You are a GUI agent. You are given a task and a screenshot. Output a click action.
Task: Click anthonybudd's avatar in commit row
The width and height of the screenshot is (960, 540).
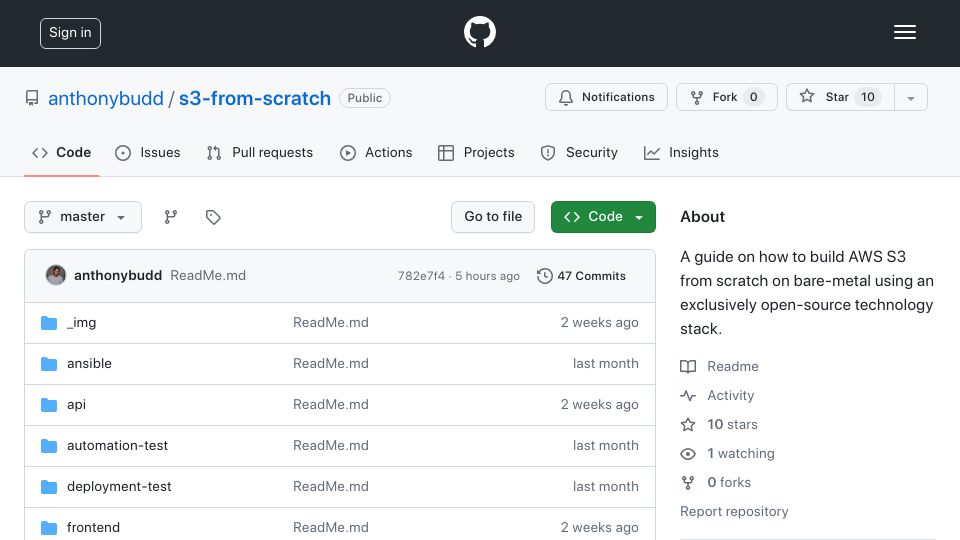56,276
